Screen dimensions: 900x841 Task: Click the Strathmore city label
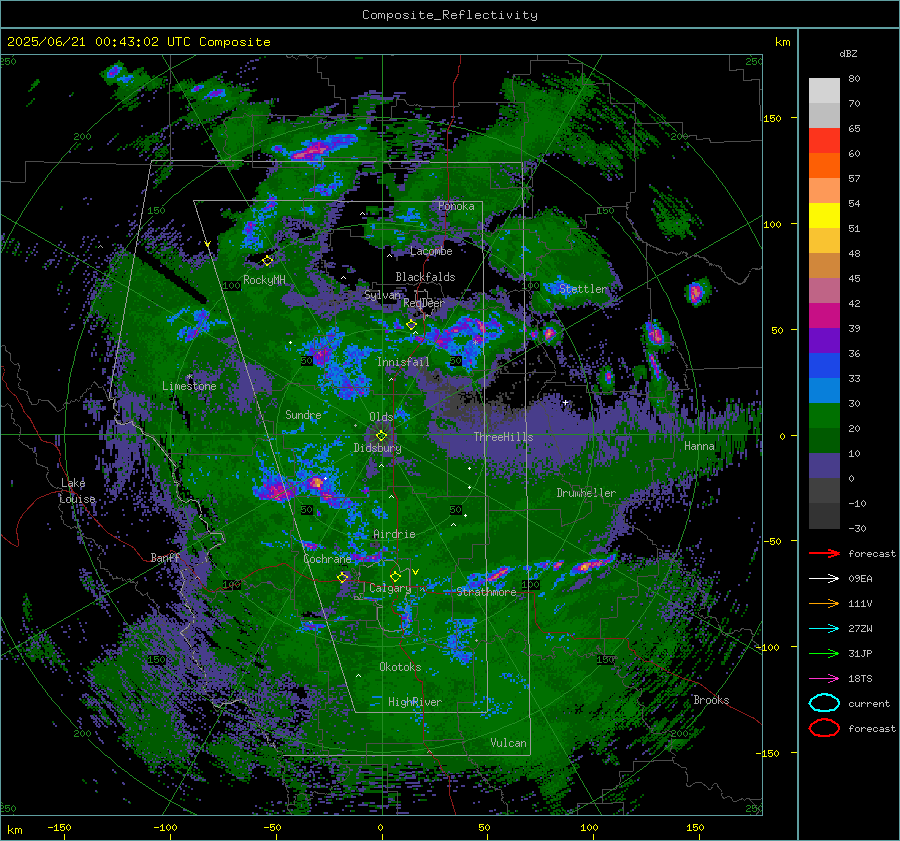486,592
